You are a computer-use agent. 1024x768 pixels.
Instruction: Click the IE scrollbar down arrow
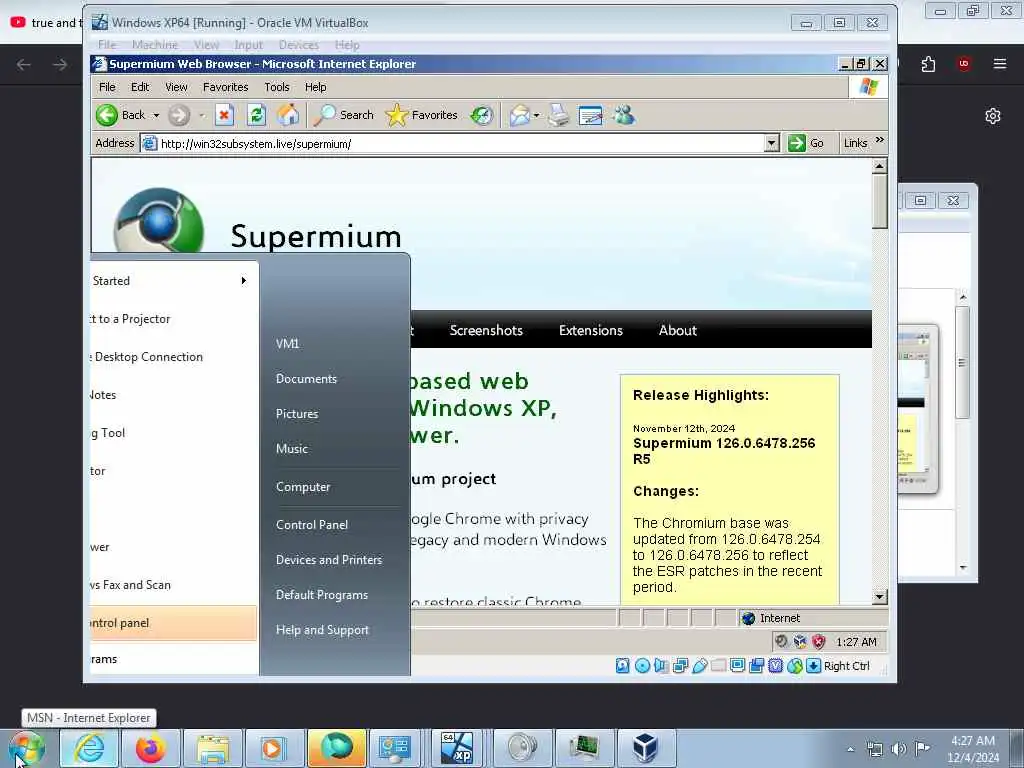tap(880, 596)
